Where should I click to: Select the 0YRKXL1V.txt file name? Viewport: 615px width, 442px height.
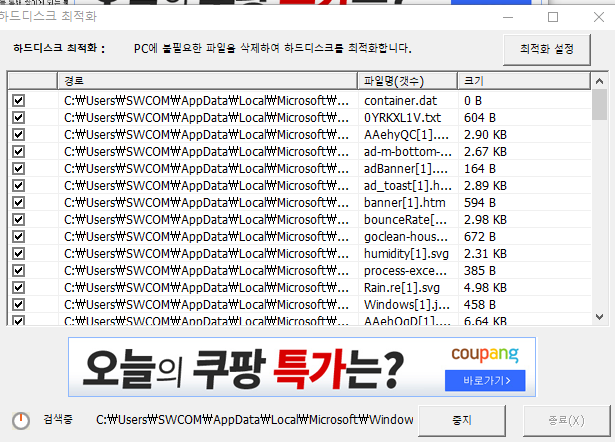pyautogui.click(x=402, y=118)
